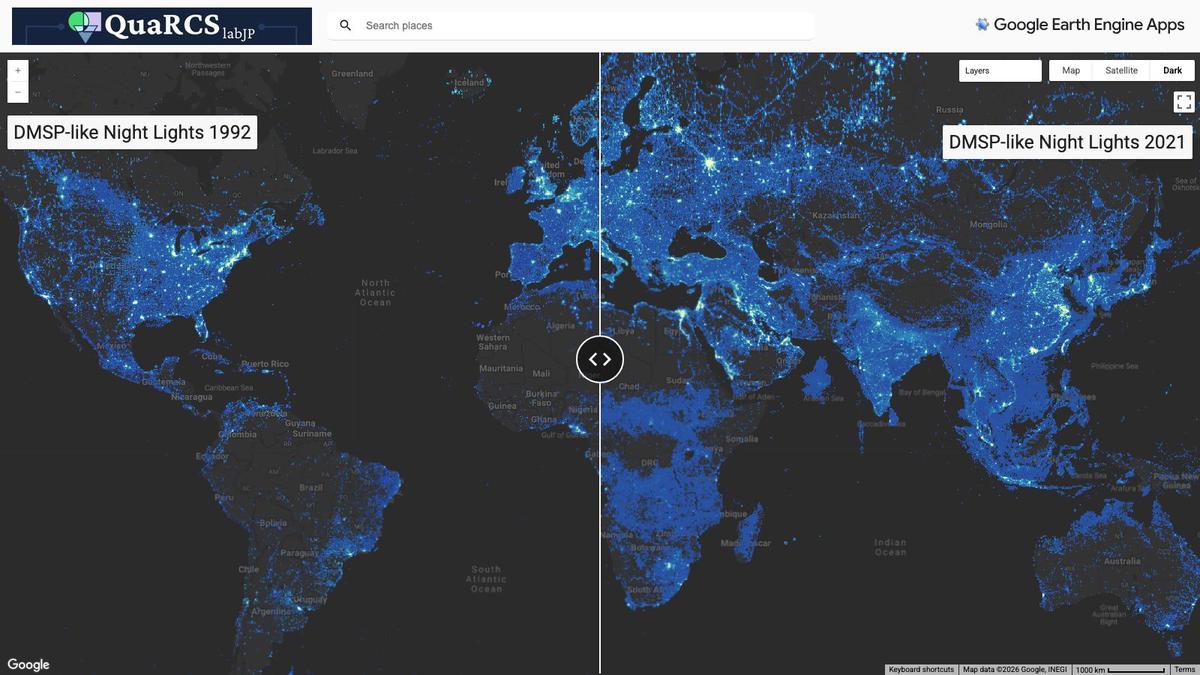Zoom out with the minus button
Image resolution: width=1200 pixels, height=675 pixels.
pos(18,92)
